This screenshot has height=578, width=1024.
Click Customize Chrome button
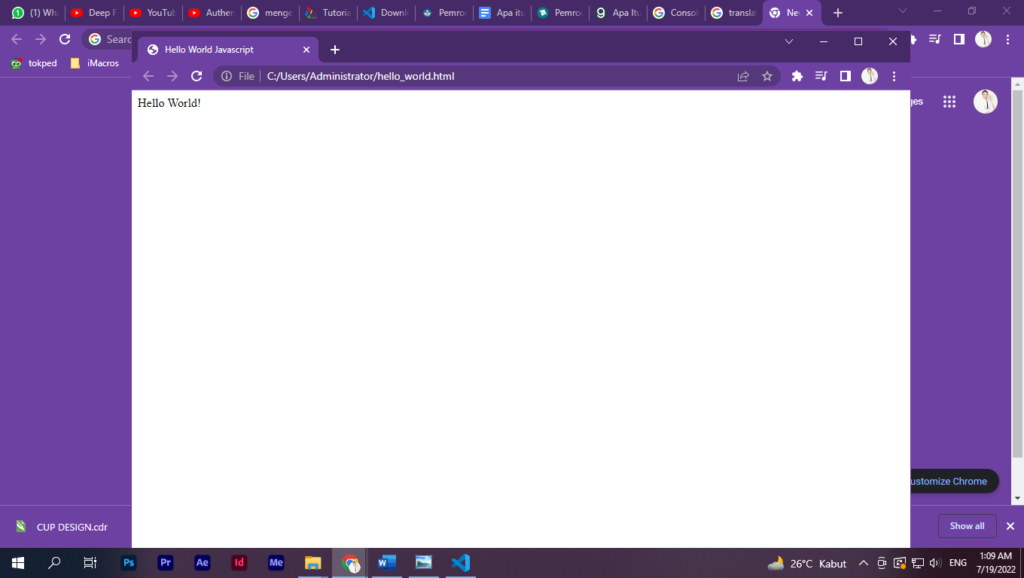point(954,481)
